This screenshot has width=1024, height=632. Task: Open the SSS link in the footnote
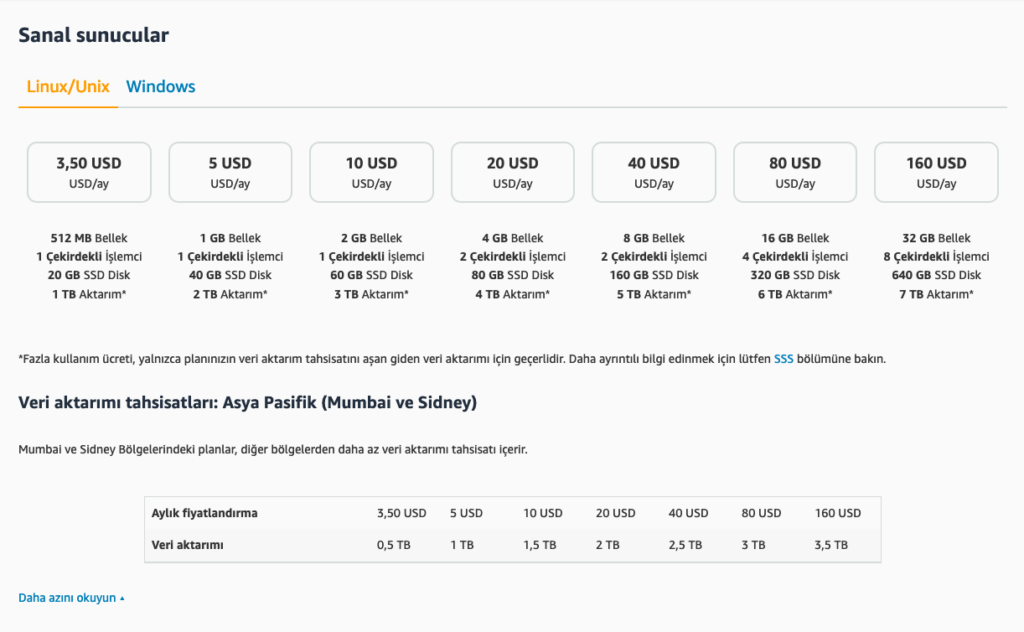point(783,359)
